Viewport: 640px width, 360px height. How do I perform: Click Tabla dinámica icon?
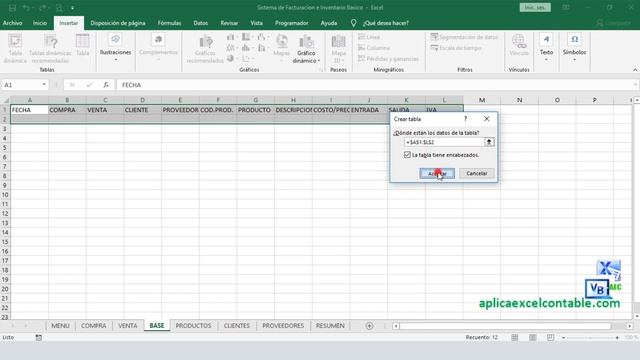[x=15, y=49]
